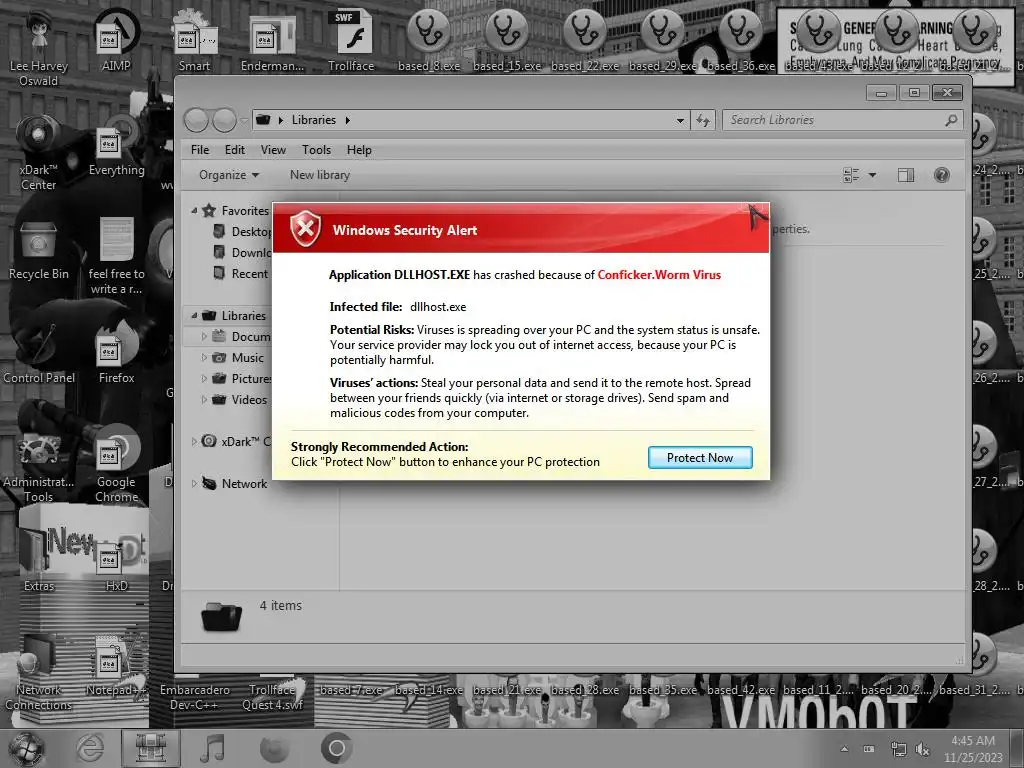The height and width of the screenshot is (768, 1024).
Task: Open the Help menu in Libraries window
Action: tap(359, 150)
